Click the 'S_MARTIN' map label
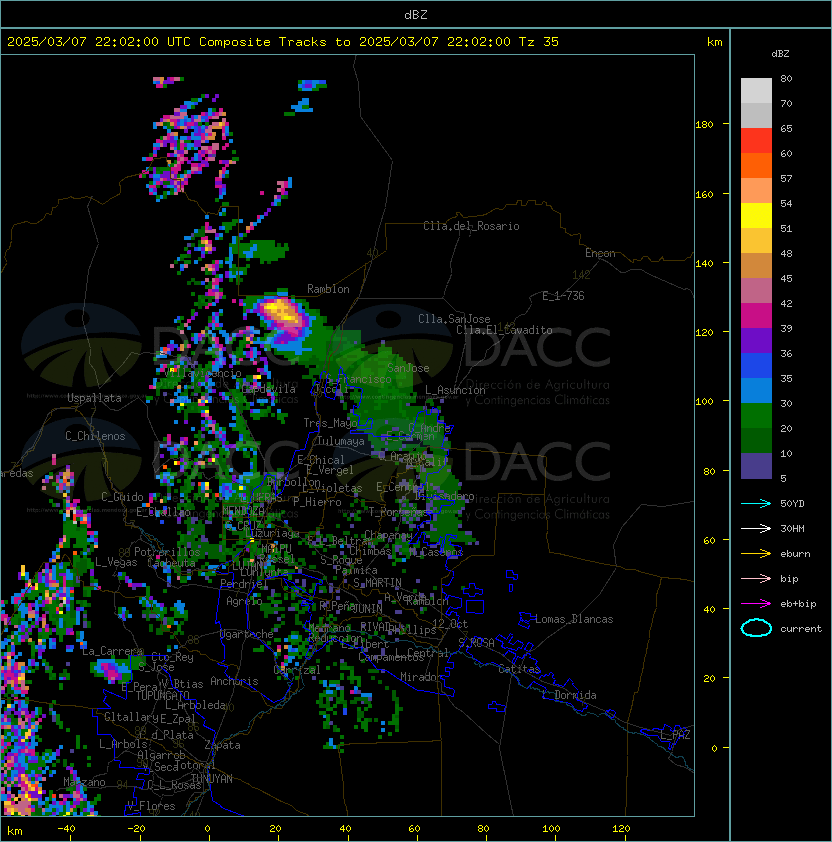 click(x=377, y=583)
